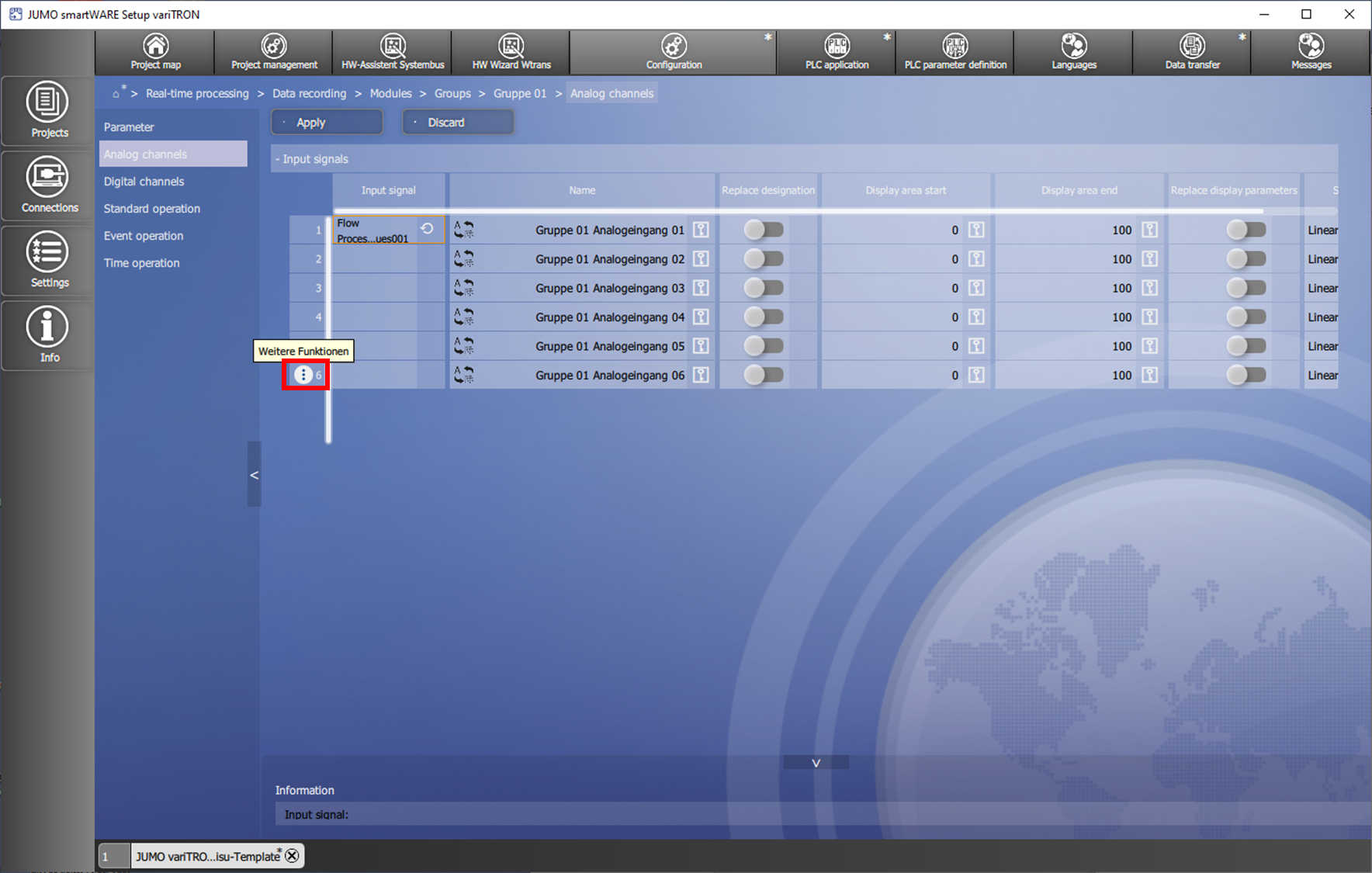Click the Info sidebar icon
1372x873 pixels.
[48, 335]
